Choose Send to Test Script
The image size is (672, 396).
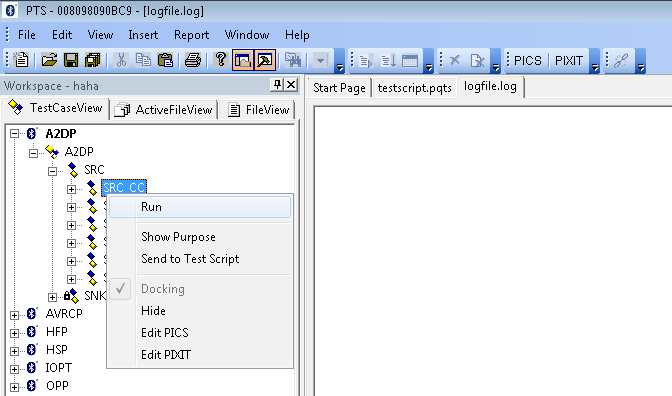(200, 259)
